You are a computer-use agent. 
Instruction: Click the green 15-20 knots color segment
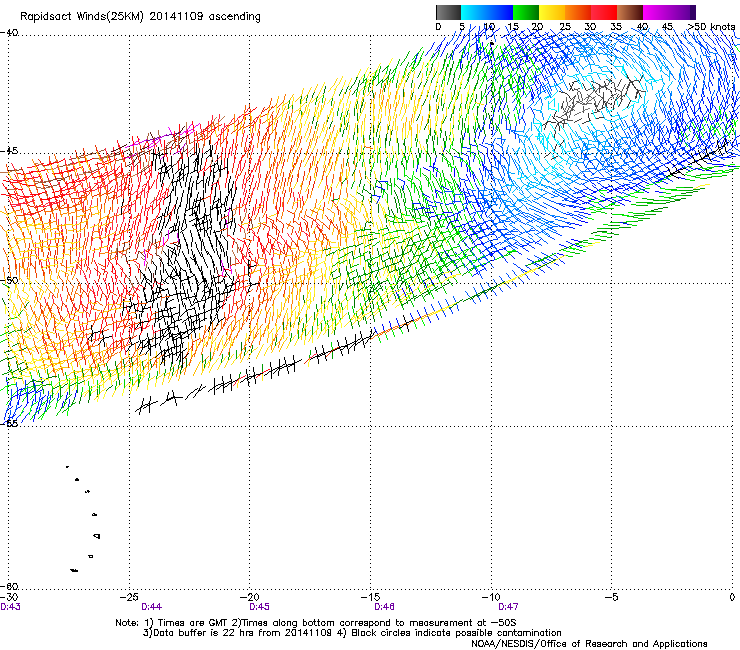(526, 12)
